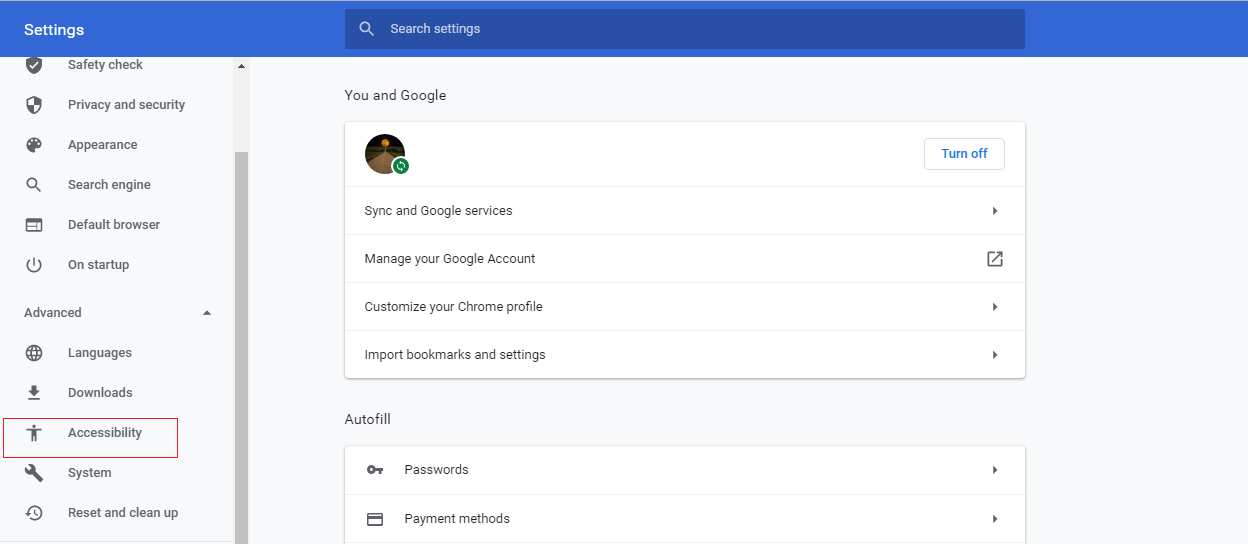Image resolution: width=1248 pixels, height=544 pixels.
Task: Click the Reset and clean up history icon
Action: [x=34, y=513]
